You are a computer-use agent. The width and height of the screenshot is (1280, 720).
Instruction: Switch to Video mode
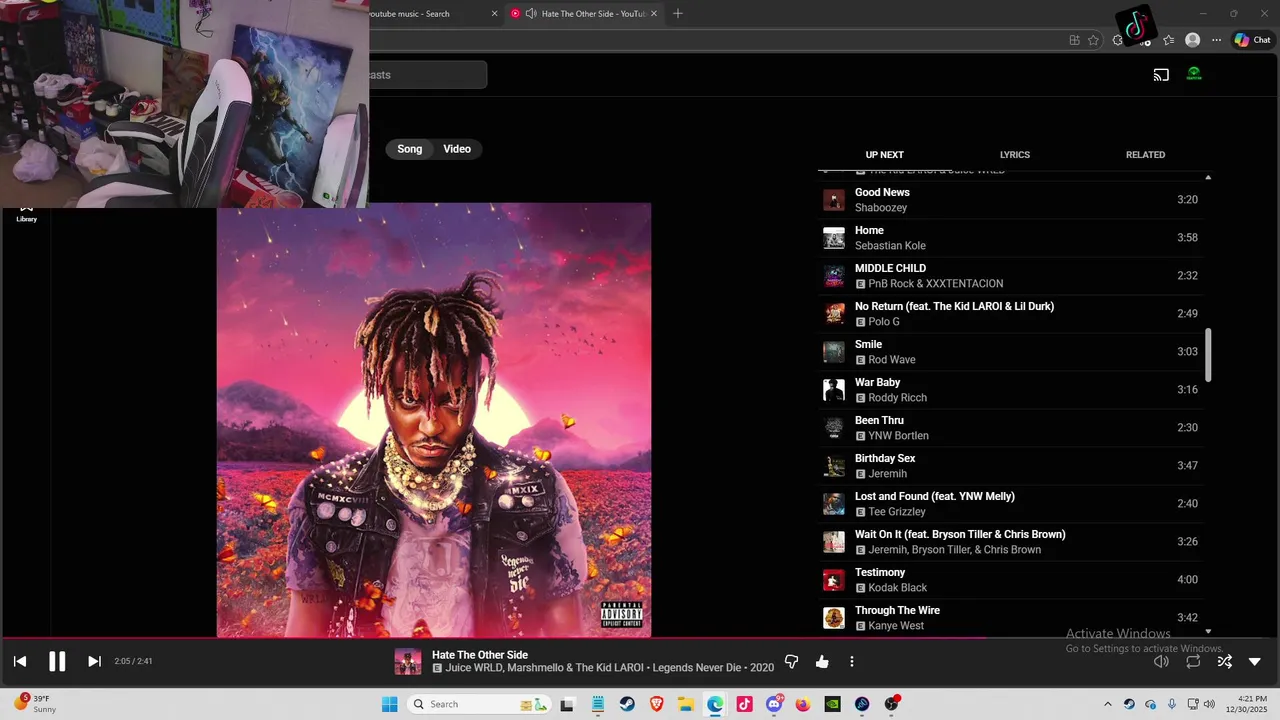[457, 149]
